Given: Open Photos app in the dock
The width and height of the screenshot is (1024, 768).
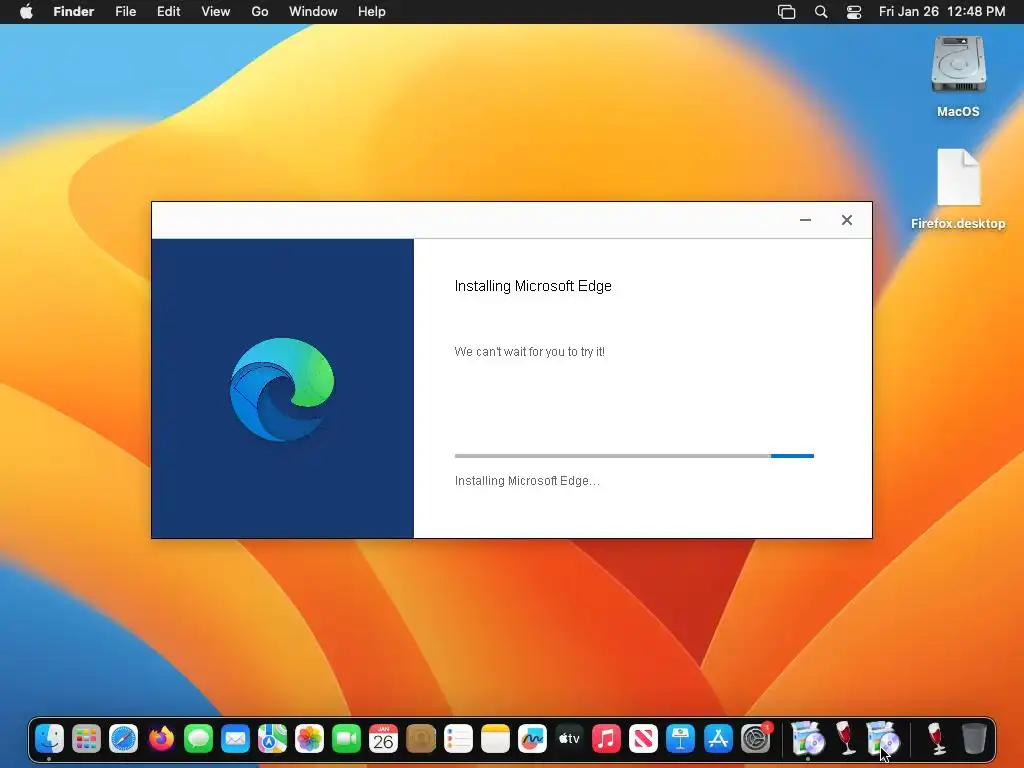Looking at the screenshot, I should click(310, 739).
